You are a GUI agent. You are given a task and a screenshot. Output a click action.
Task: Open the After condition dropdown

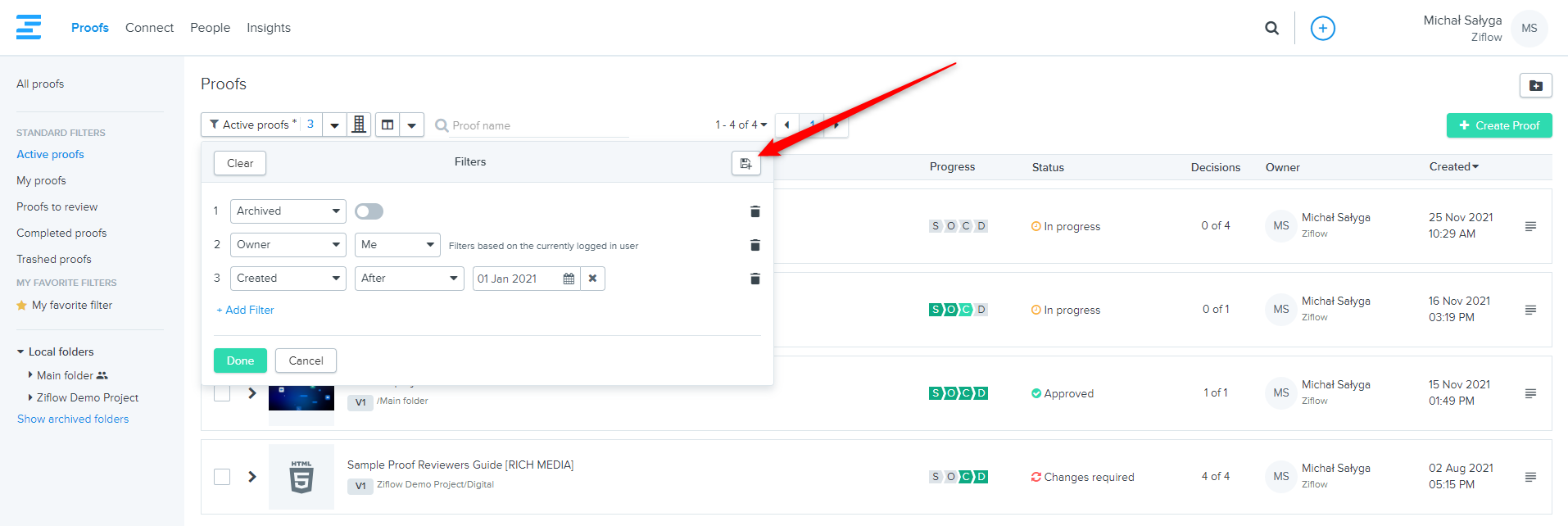tap(409, 279)
